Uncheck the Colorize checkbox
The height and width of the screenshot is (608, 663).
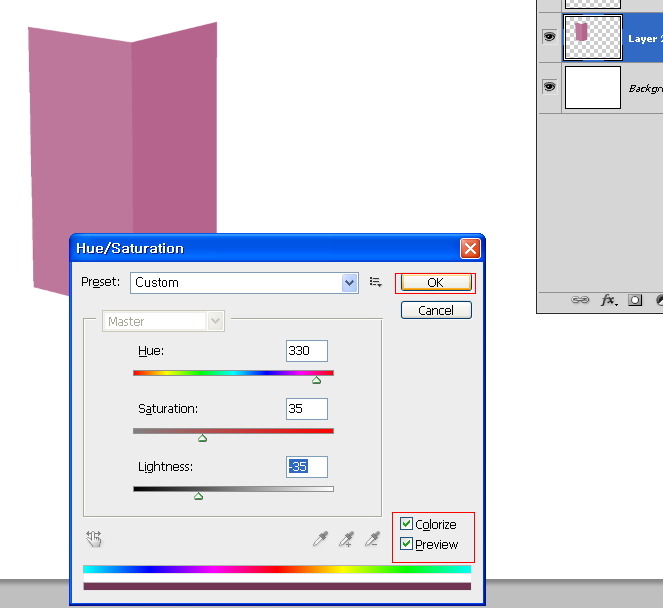[x=406, y=524]
